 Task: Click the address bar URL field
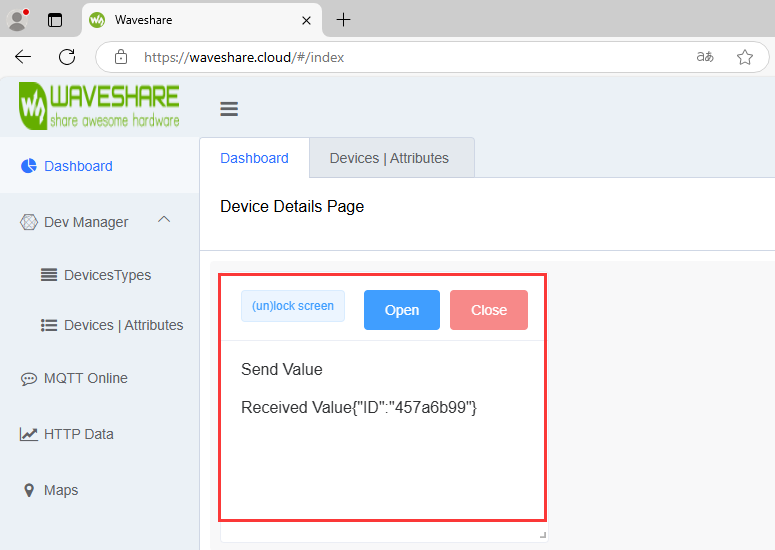400,57
